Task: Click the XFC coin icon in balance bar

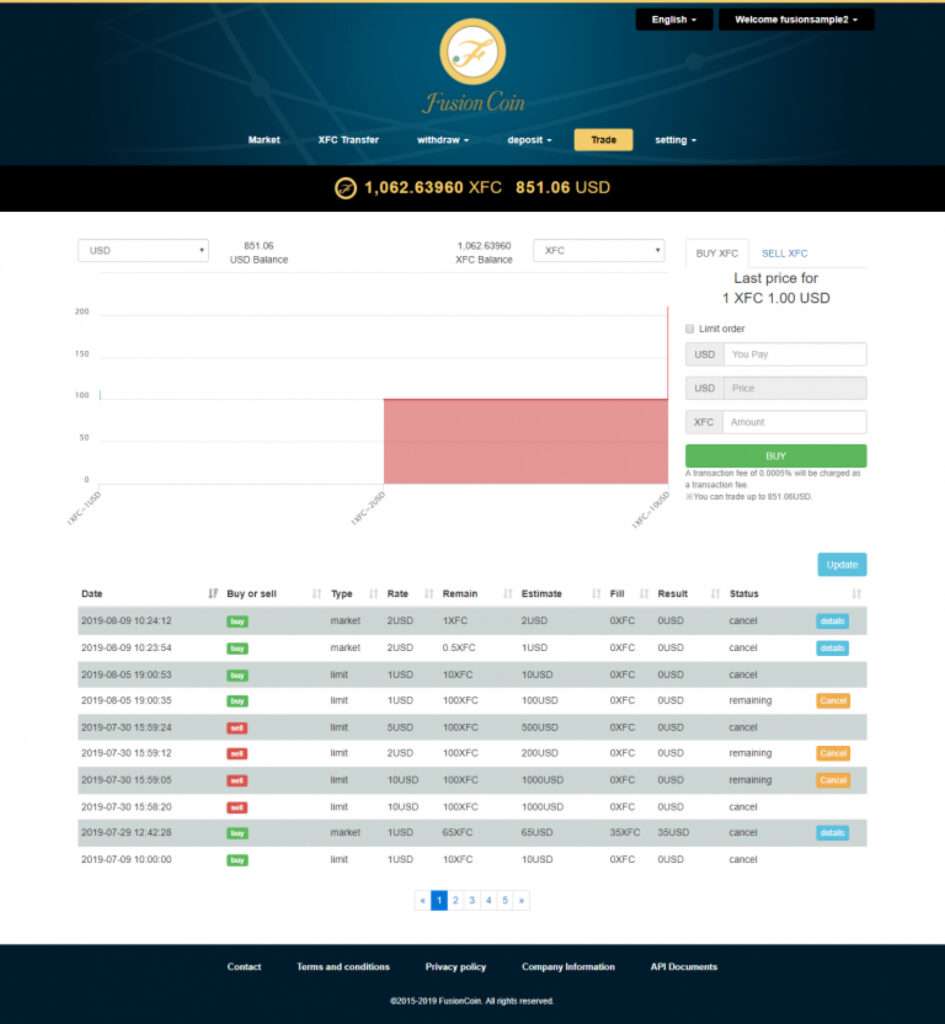Action: coord(345,188)
